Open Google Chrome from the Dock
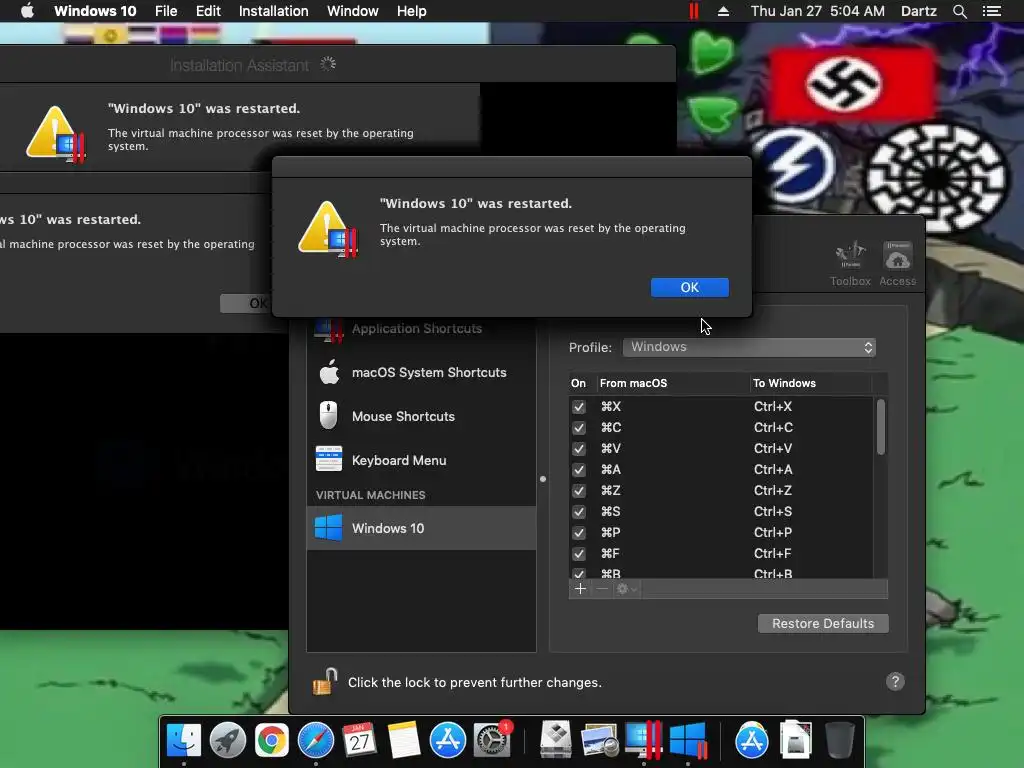 (272, 740)
